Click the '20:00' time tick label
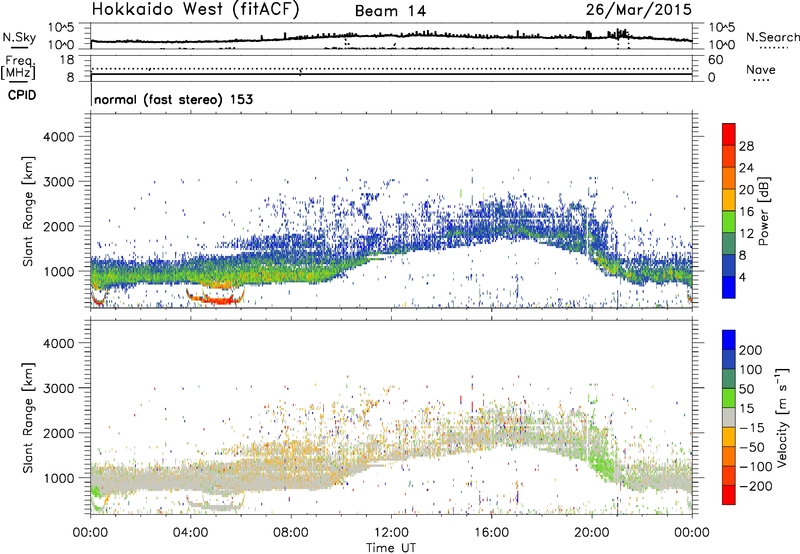The image size is (800, 554). (x=592, y=533)
